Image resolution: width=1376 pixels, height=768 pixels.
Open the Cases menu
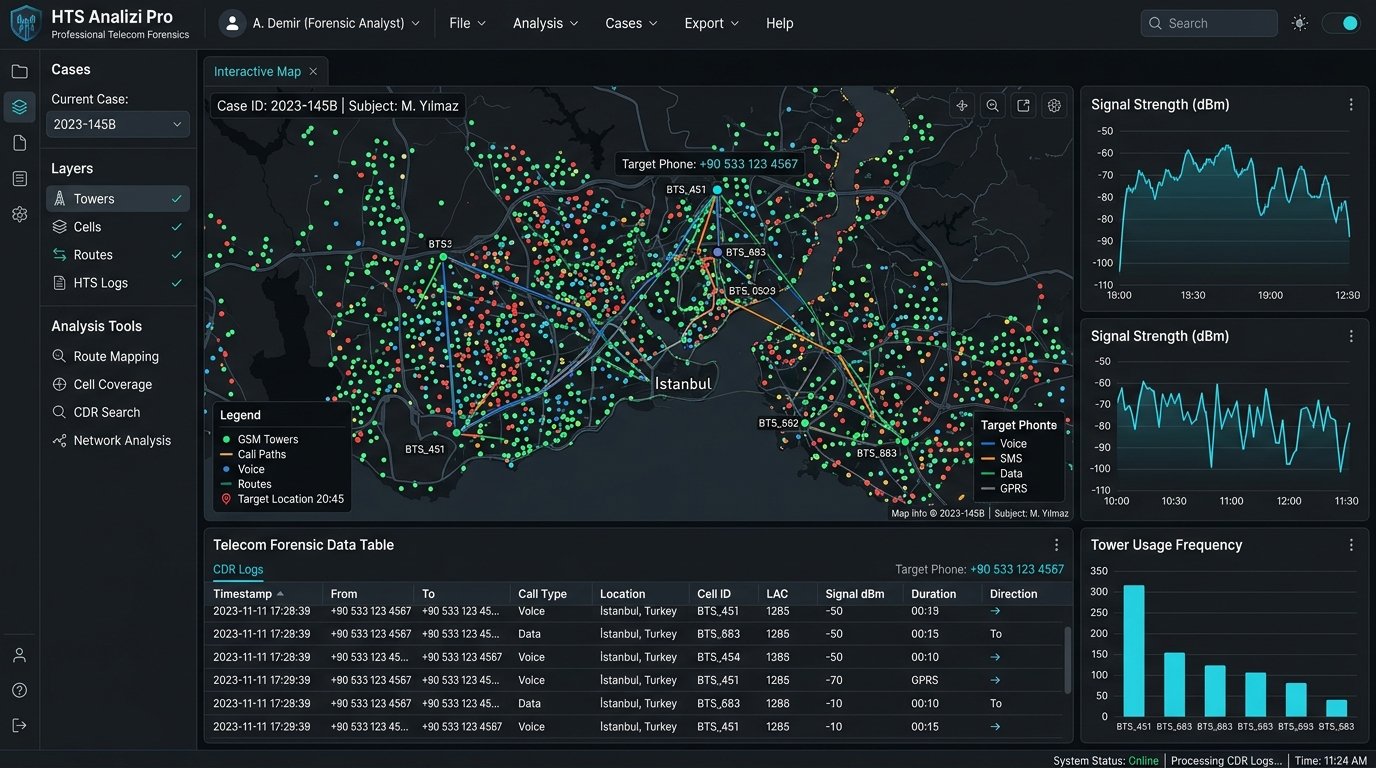[x=631, y=23]
